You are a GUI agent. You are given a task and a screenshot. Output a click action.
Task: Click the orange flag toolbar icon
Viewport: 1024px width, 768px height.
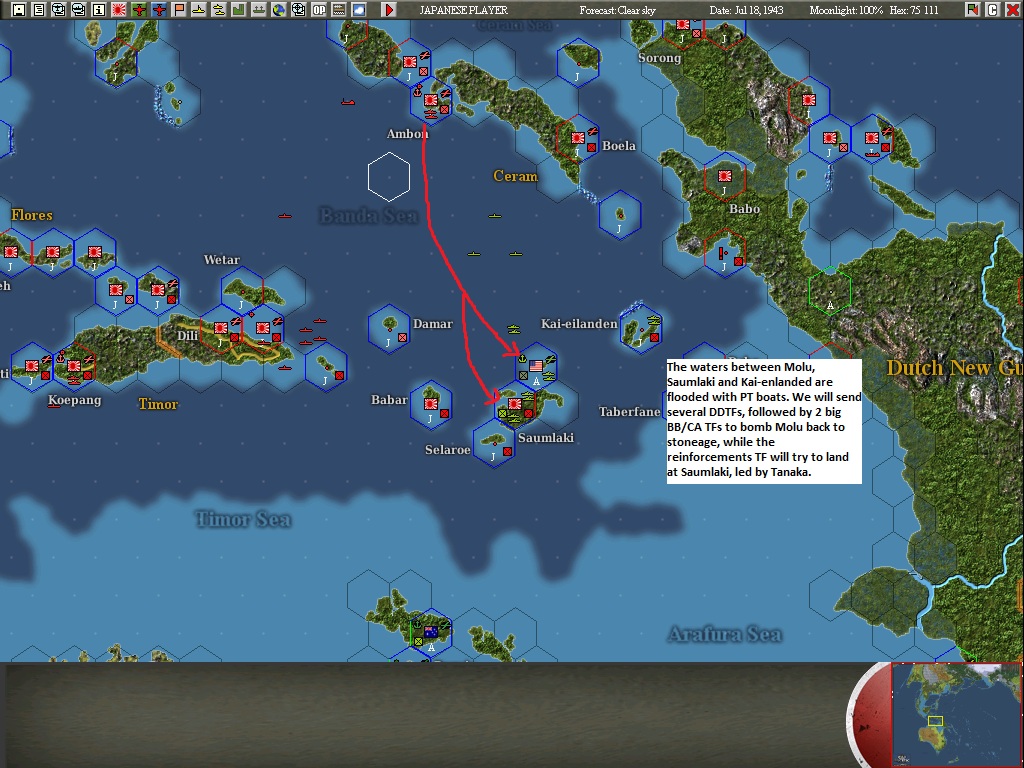(179, 10)
